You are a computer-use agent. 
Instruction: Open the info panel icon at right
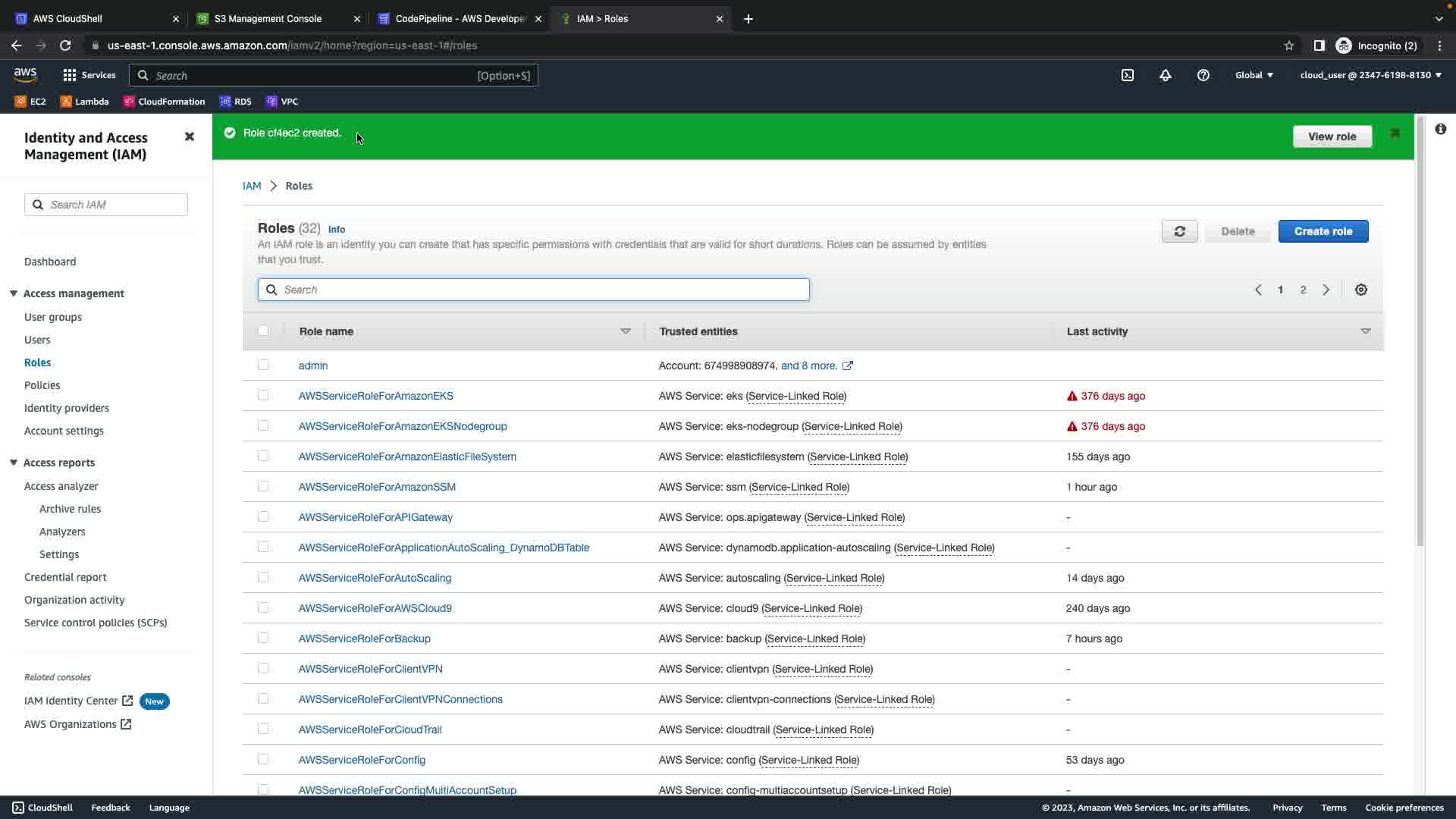[1440, 129]
